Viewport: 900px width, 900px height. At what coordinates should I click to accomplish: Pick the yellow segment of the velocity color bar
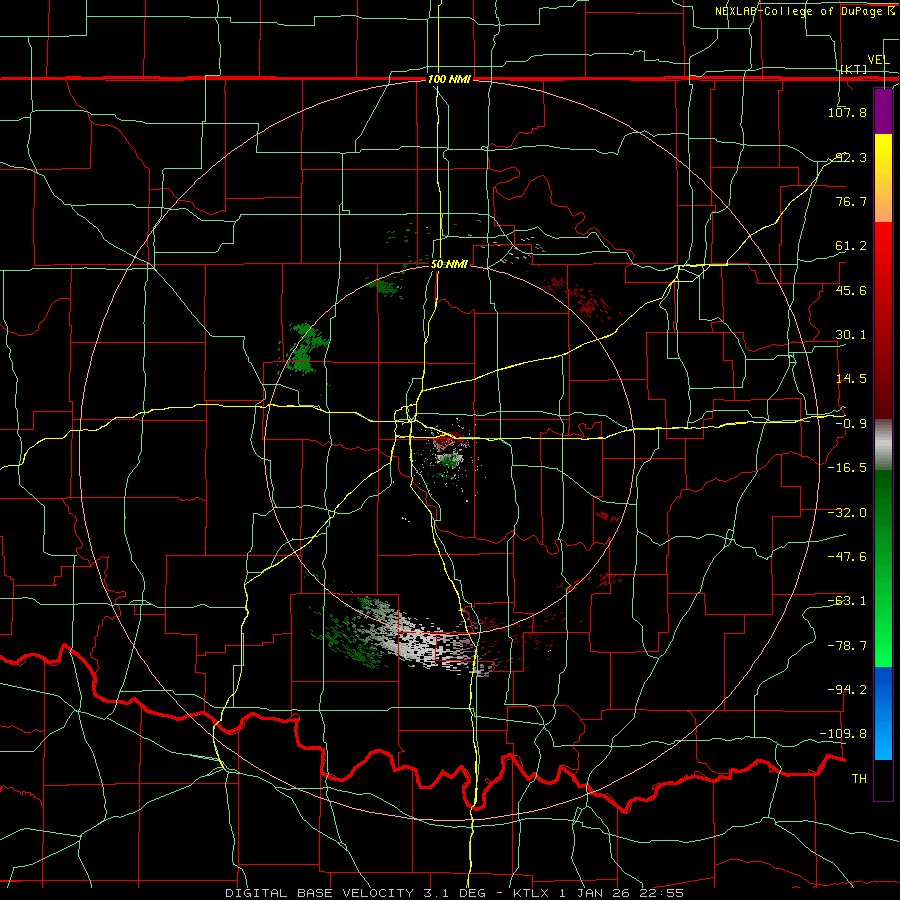click(883, 178)
